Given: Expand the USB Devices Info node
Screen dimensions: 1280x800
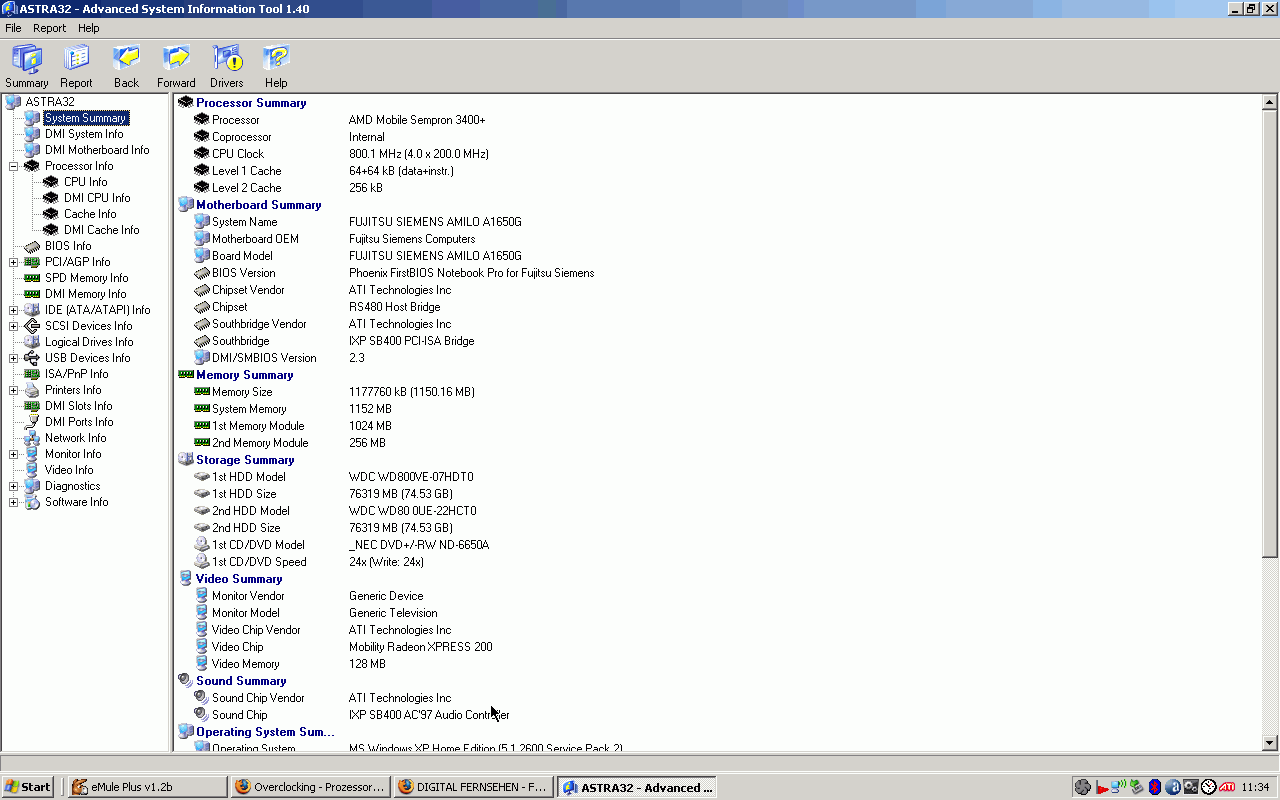Looking at the screenshot, I should pos(14,358).
